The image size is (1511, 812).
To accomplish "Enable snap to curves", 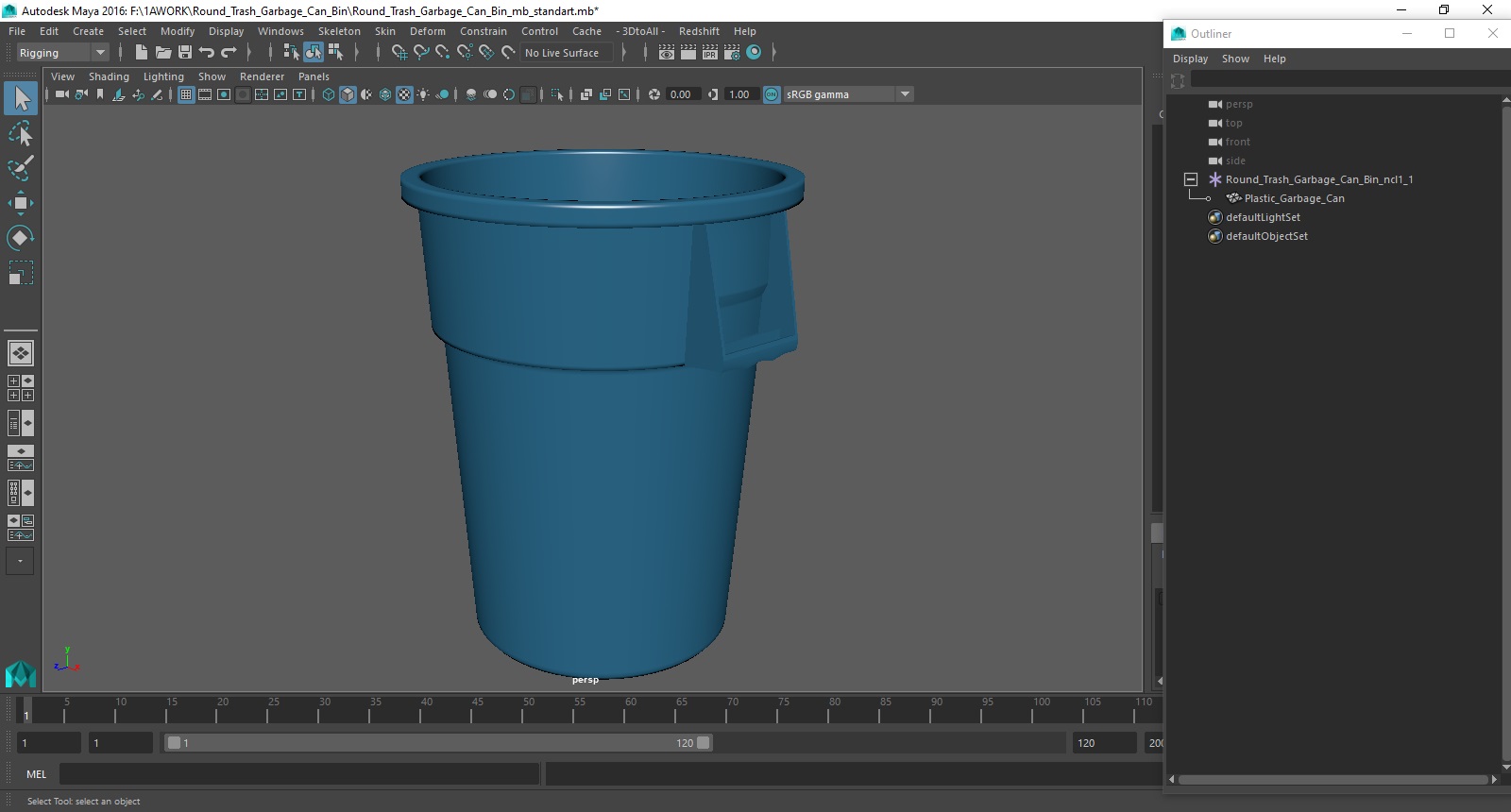I will click(x=421, y=53).
